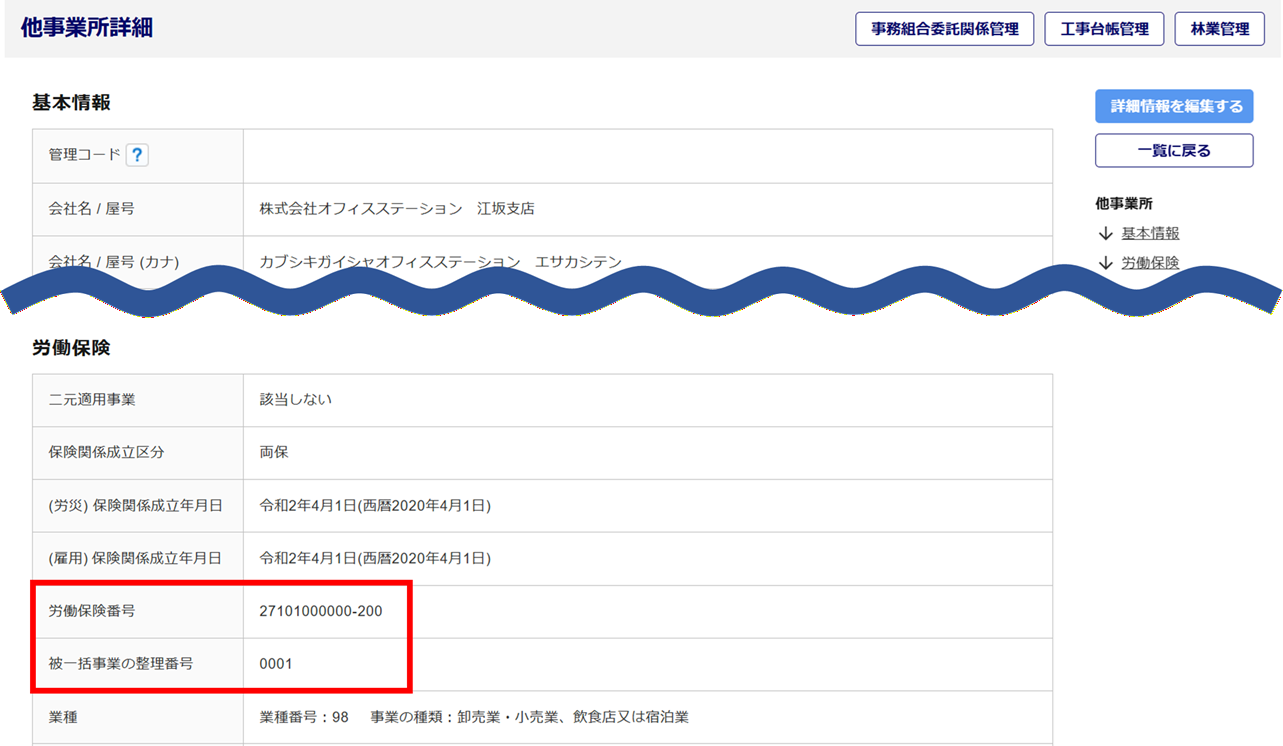This screenshot has height=746, width=1283.
Task: Click the katakana company name value
Action: pyautogui.click(x=440, y=262)
